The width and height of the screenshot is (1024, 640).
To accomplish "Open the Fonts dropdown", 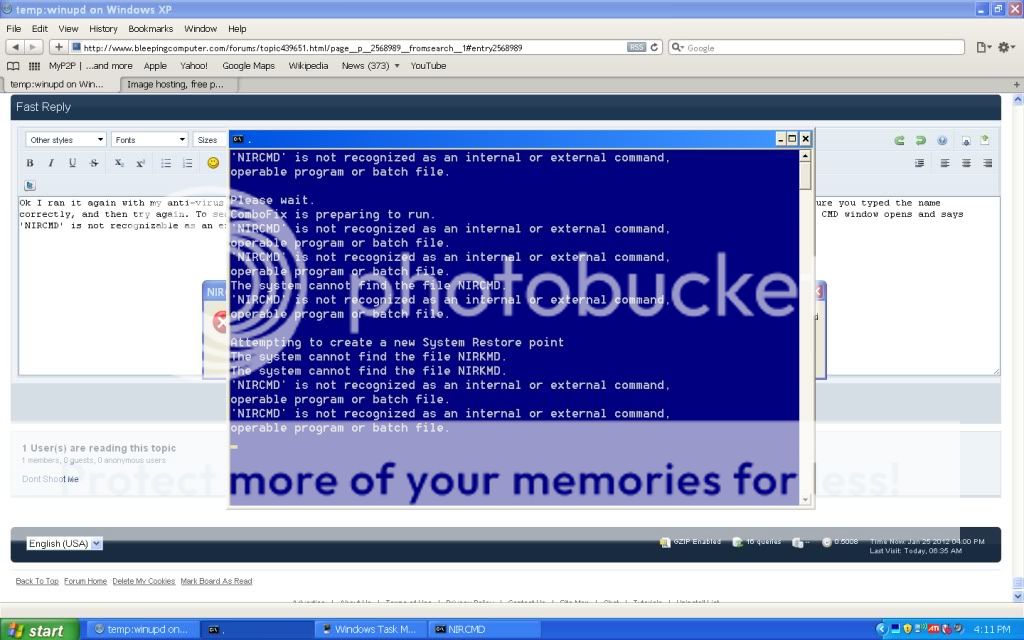I will 149,140.
